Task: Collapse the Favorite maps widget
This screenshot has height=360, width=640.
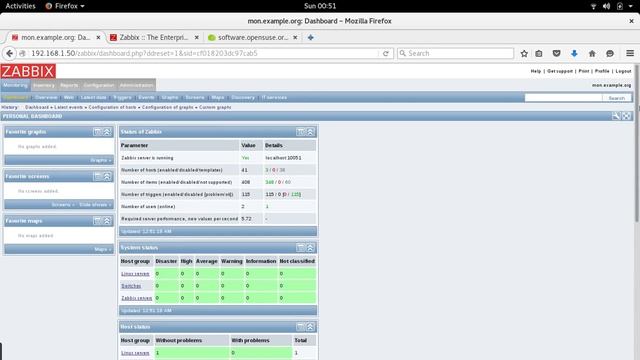Action: [x=107, y=221]
